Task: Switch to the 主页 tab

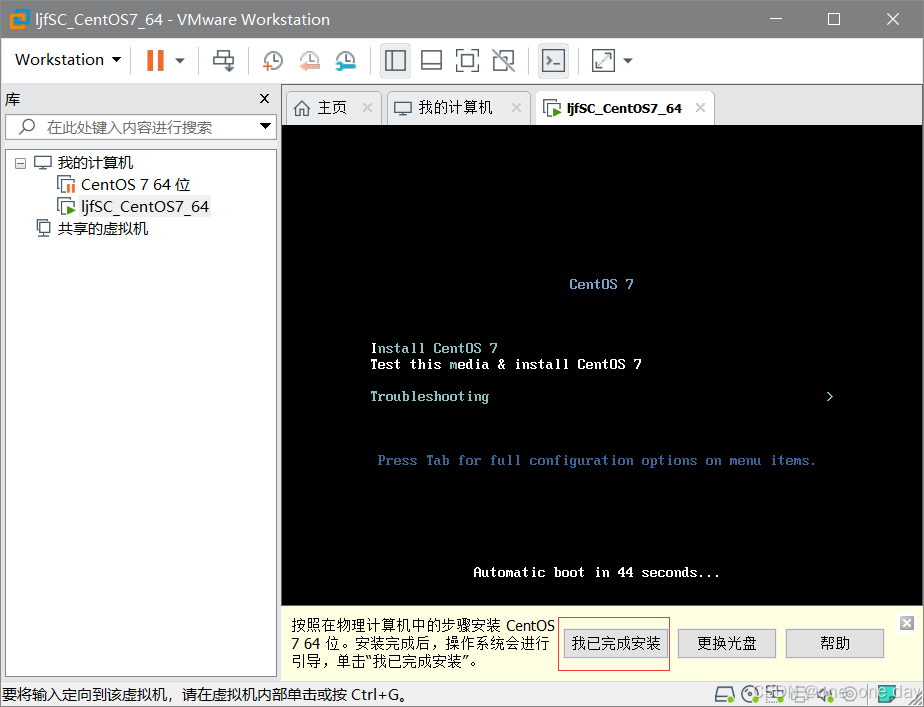Action: click(332, 108)
